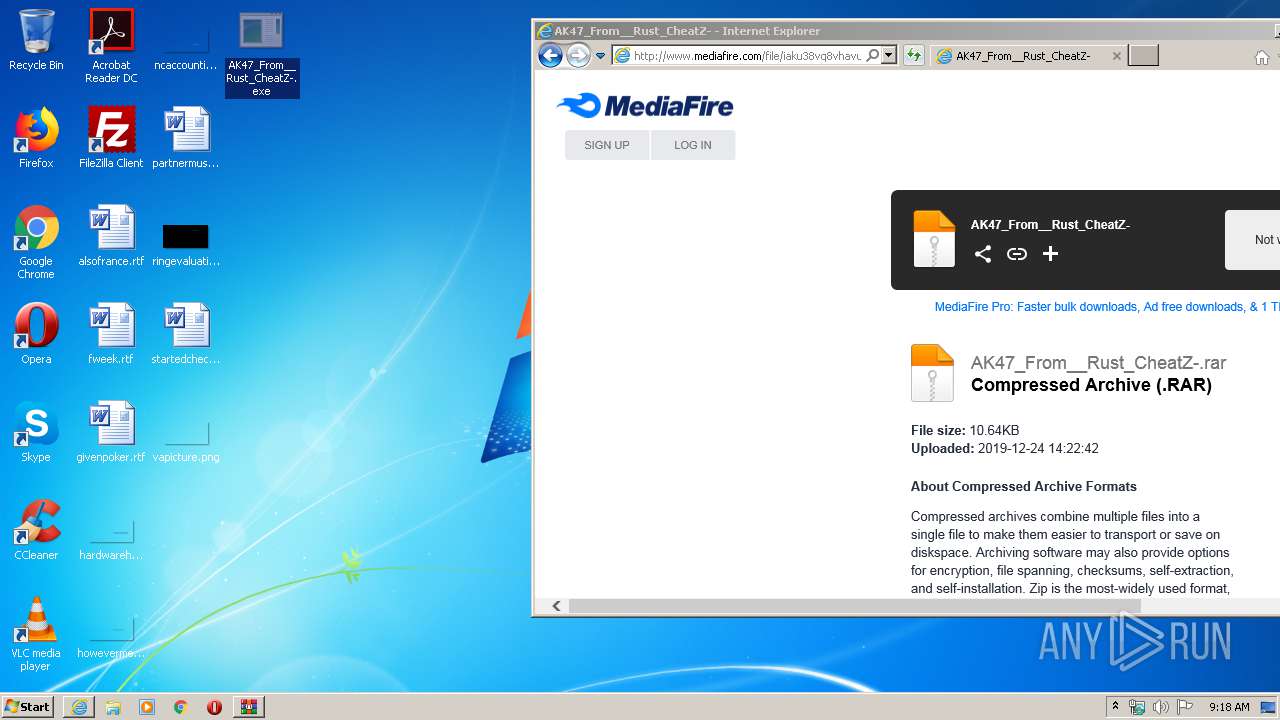Select the AK47_From__Rust_CheatZ-.exe desktop file

261,54
